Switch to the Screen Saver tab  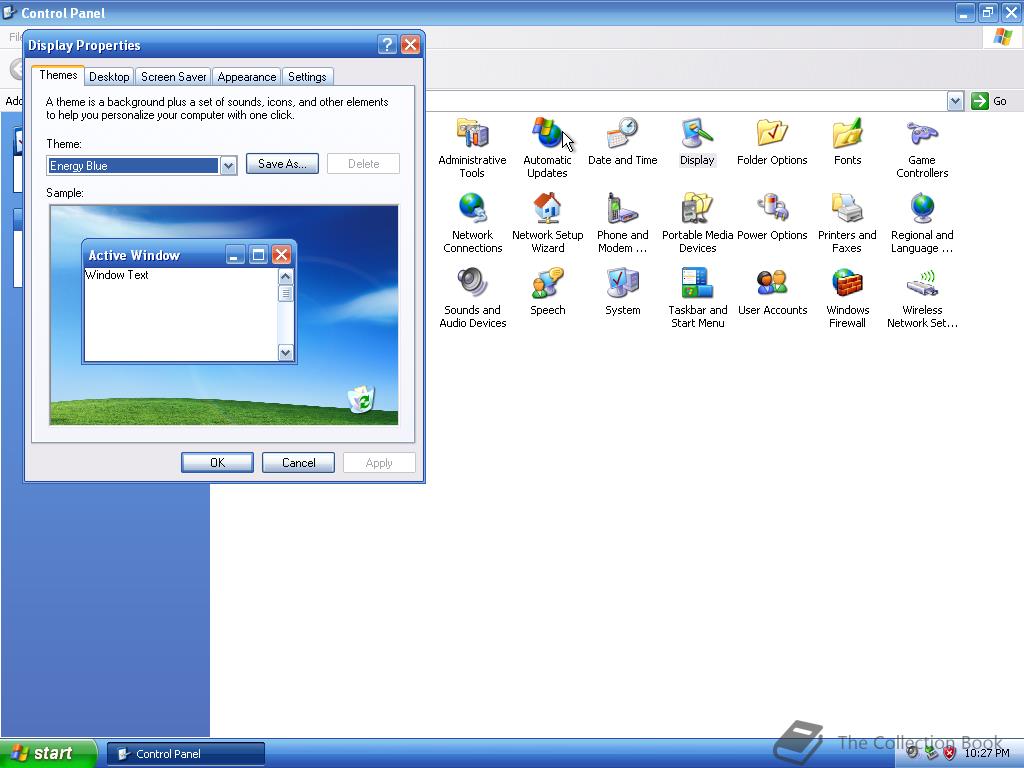pyautogui.click(x=173, y=76)
